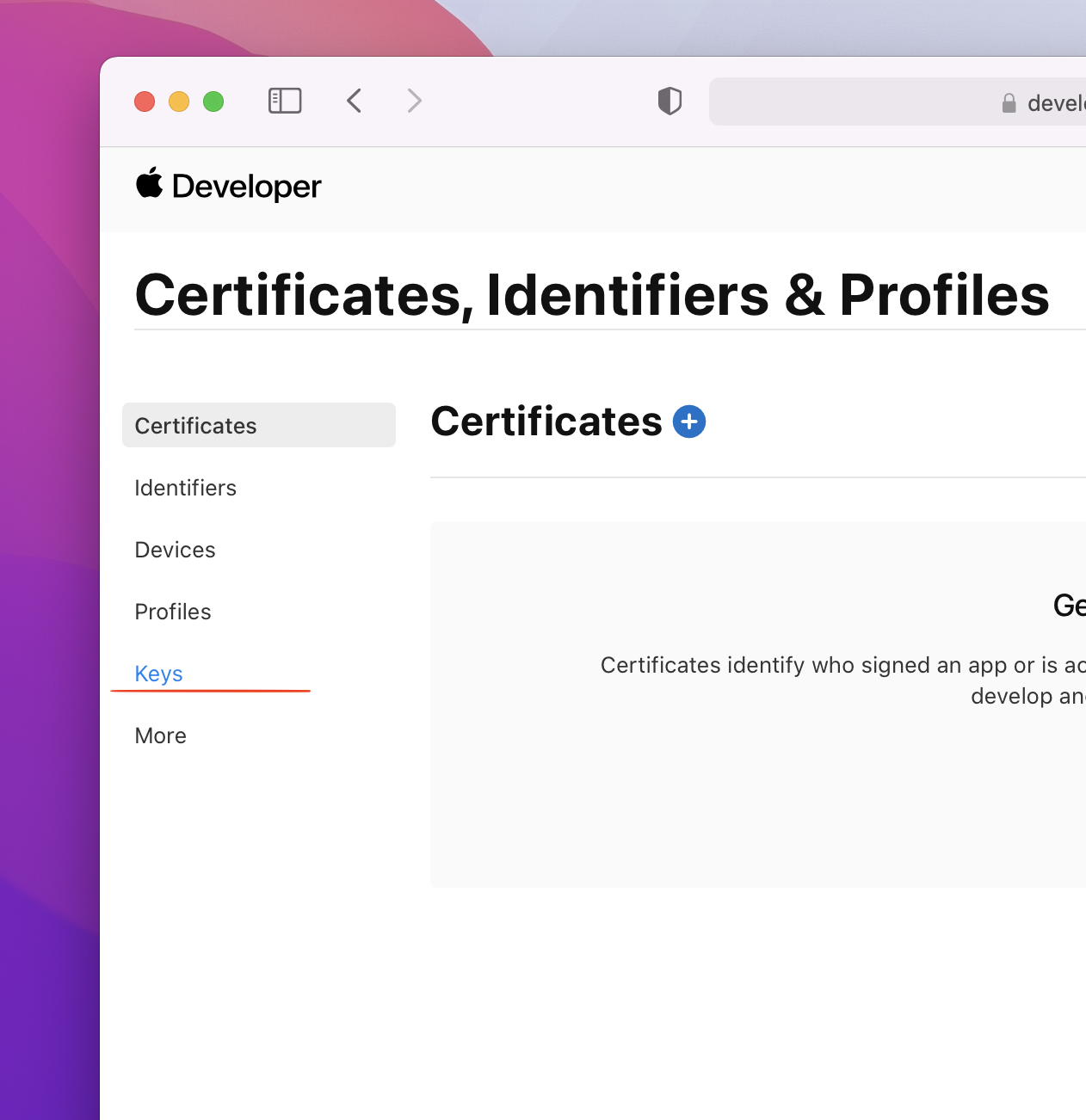Enter full screen with green button
This screenshot has width=1086, height=1120.
(213, 102)
